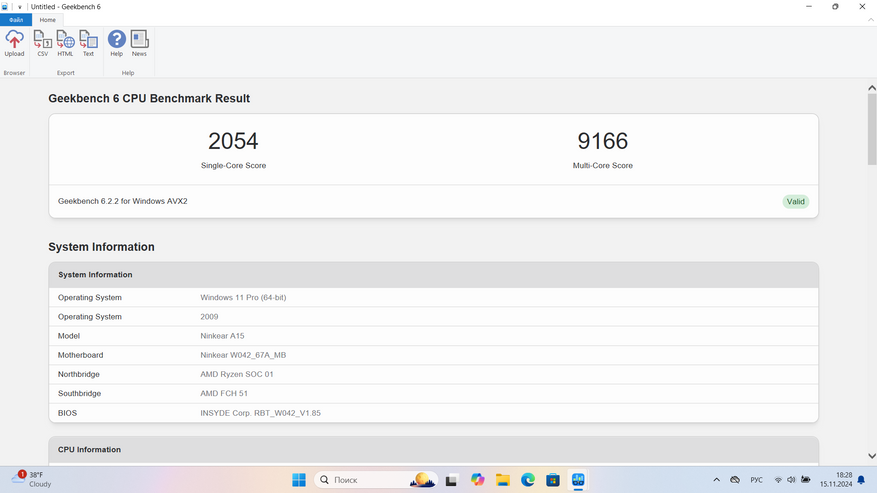
Task: Click the AMD FCH 51 southbridge value
Action: coord(224,393)
